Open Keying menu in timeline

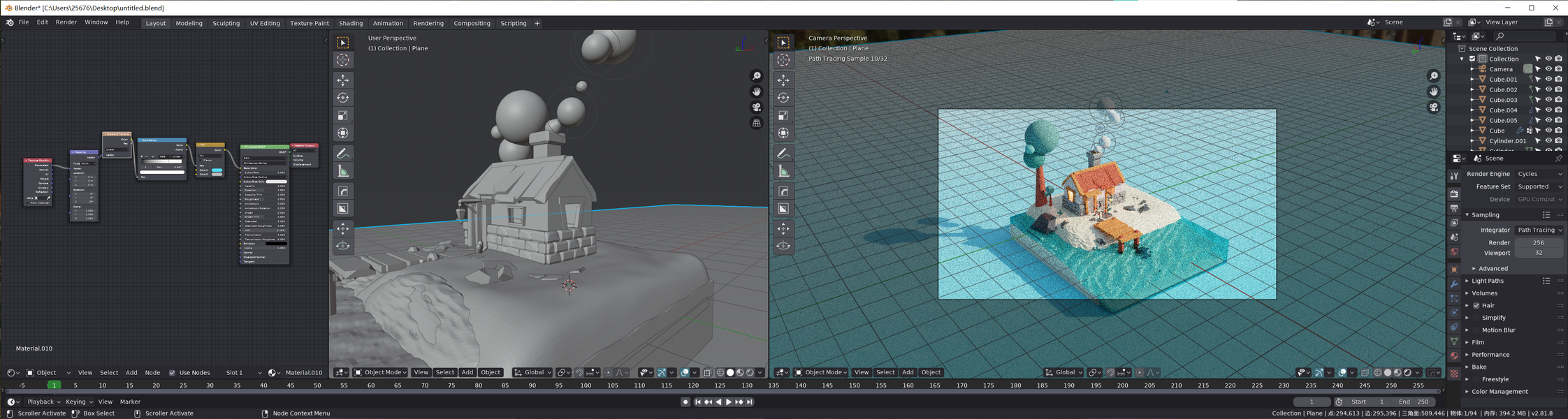(78, 402)
